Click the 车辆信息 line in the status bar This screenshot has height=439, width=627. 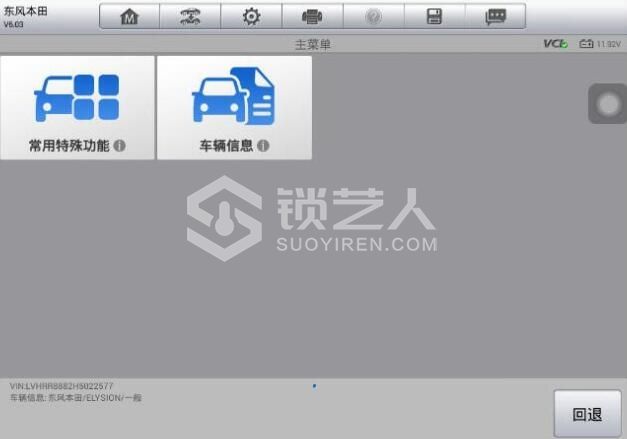[76, 398]
